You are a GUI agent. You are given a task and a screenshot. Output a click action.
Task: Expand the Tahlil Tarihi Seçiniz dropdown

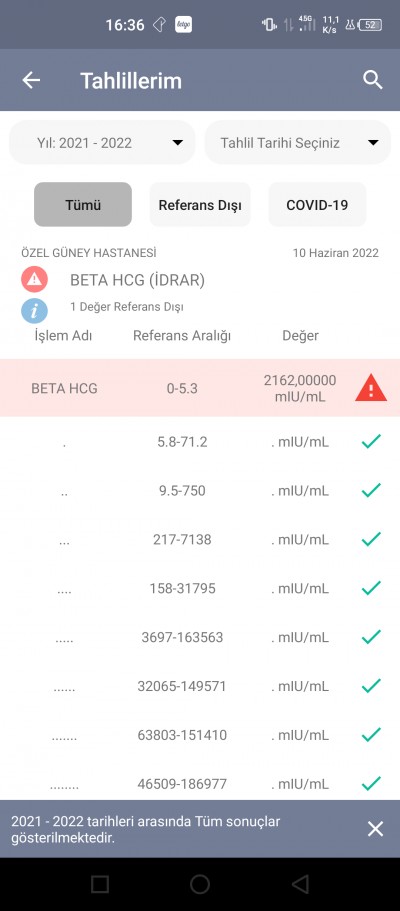tap(298, 142)
